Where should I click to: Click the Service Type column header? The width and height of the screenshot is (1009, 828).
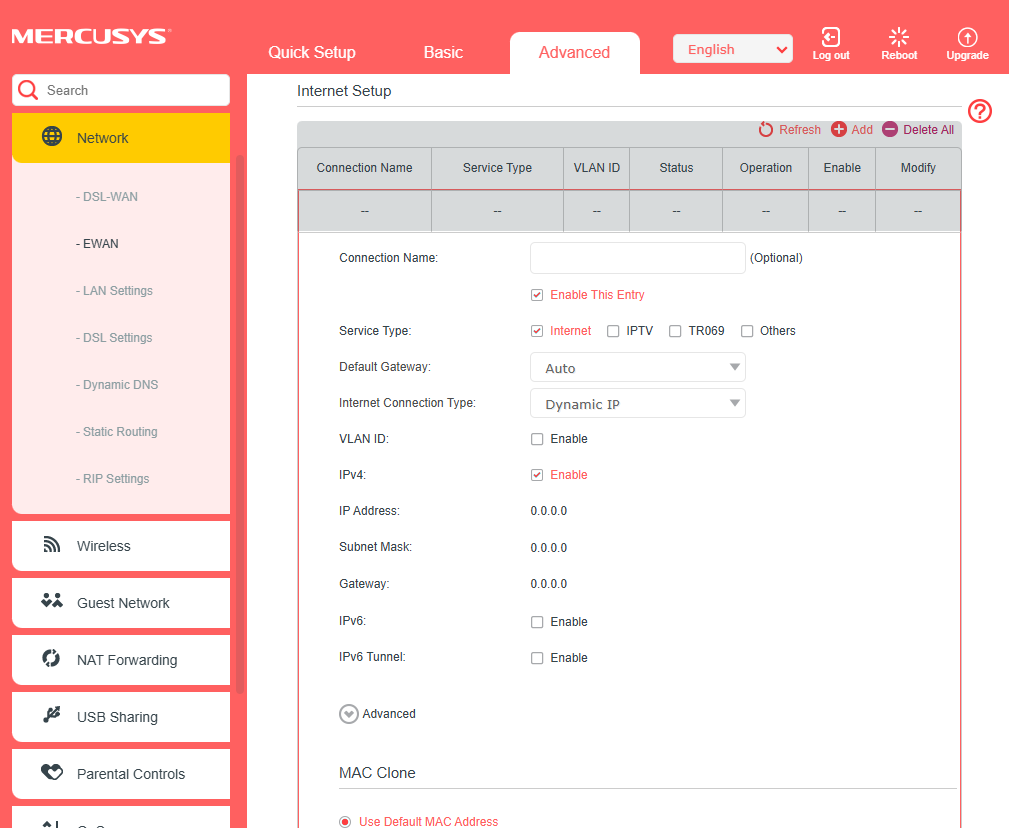(x=497, y=168)
